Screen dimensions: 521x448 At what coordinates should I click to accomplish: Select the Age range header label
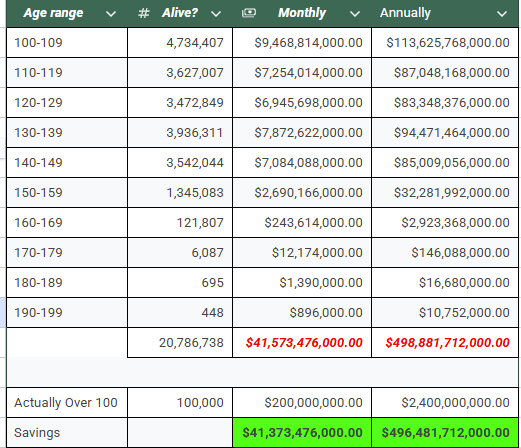[53, 13]
